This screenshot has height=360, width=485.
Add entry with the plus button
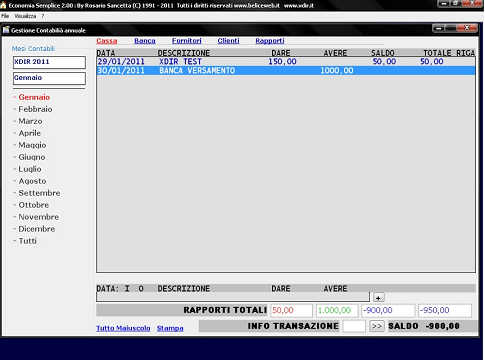378,298
